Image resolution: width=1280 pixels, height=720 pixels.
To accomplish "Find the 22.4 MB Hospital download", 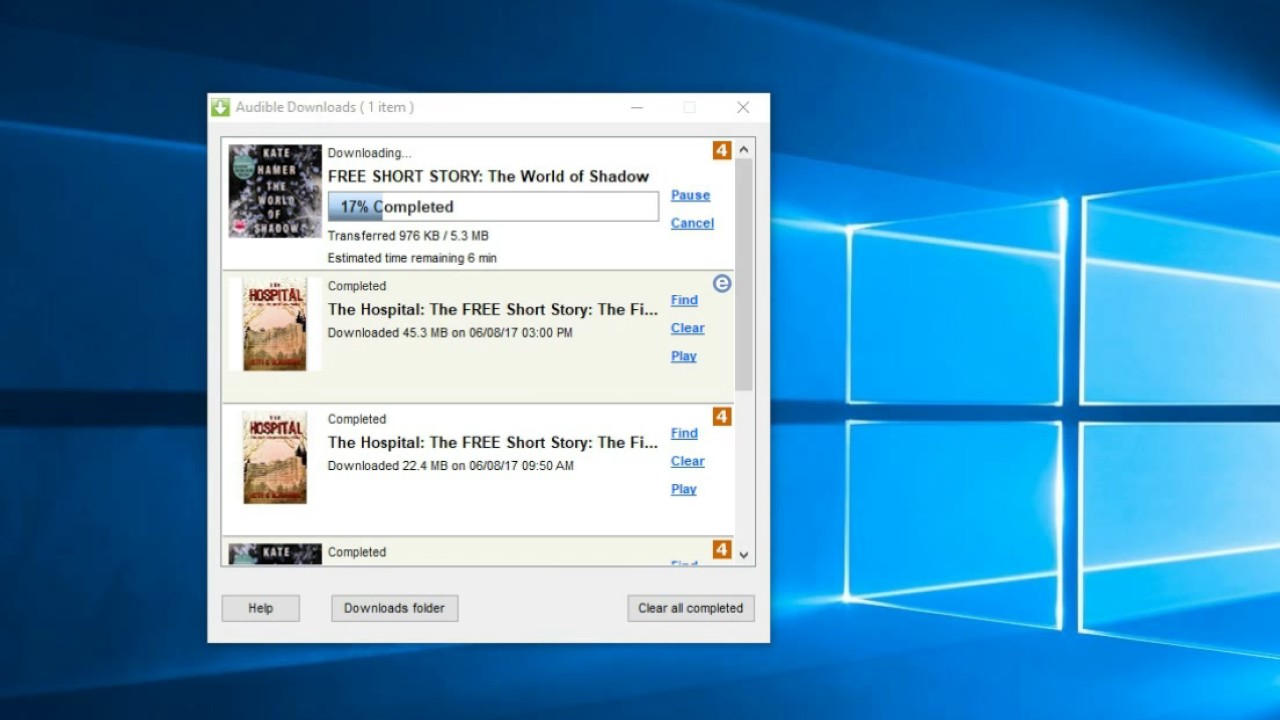I will click(684, 433).
